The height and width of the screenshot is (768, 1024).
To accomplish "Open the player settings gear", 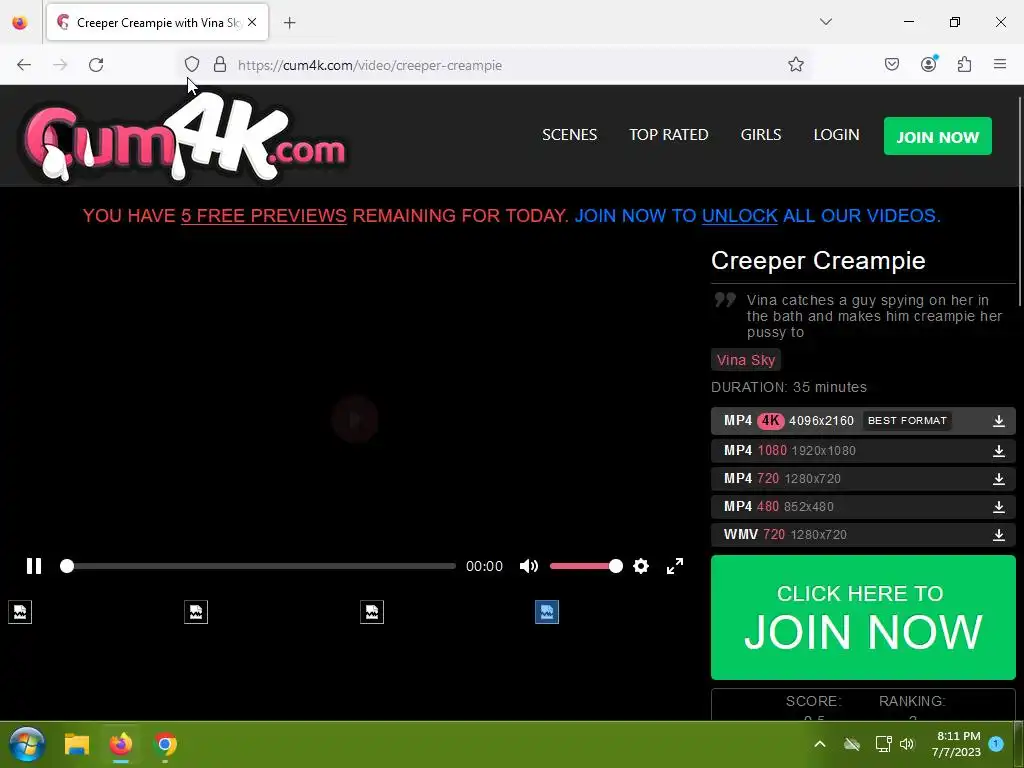I will tap(641, 566).
